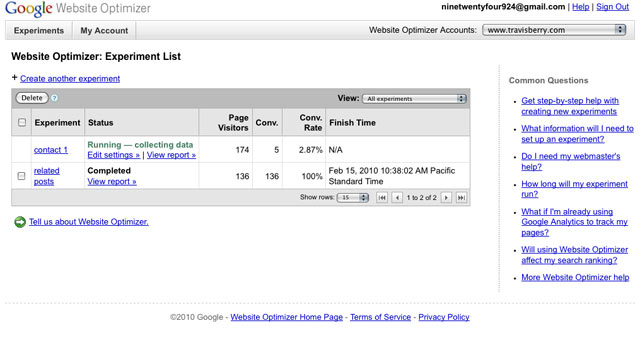
Task: Open Do I need my webmaster's help
Action: [x=571, y=162]
